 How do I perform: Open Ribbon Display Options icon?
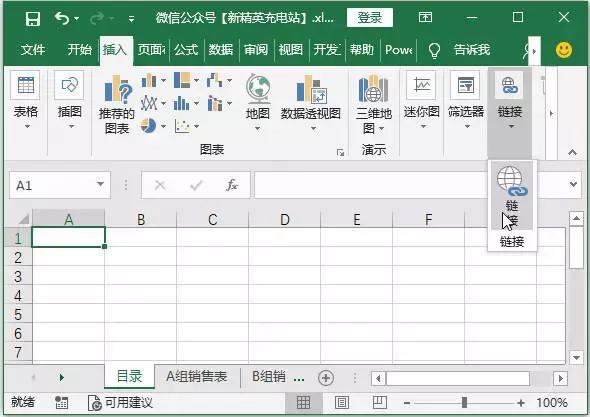point(425,17)
